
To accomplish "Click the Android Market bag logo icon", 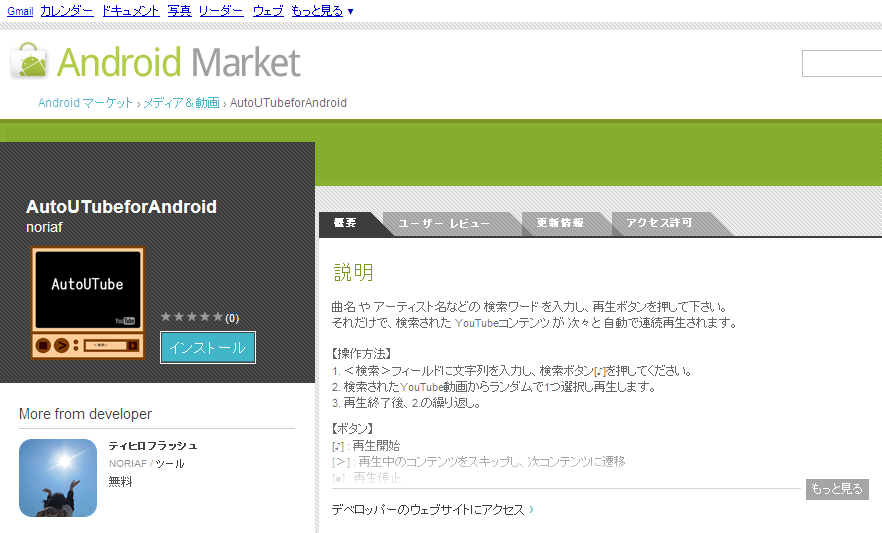I will click(x=29, y=61).
